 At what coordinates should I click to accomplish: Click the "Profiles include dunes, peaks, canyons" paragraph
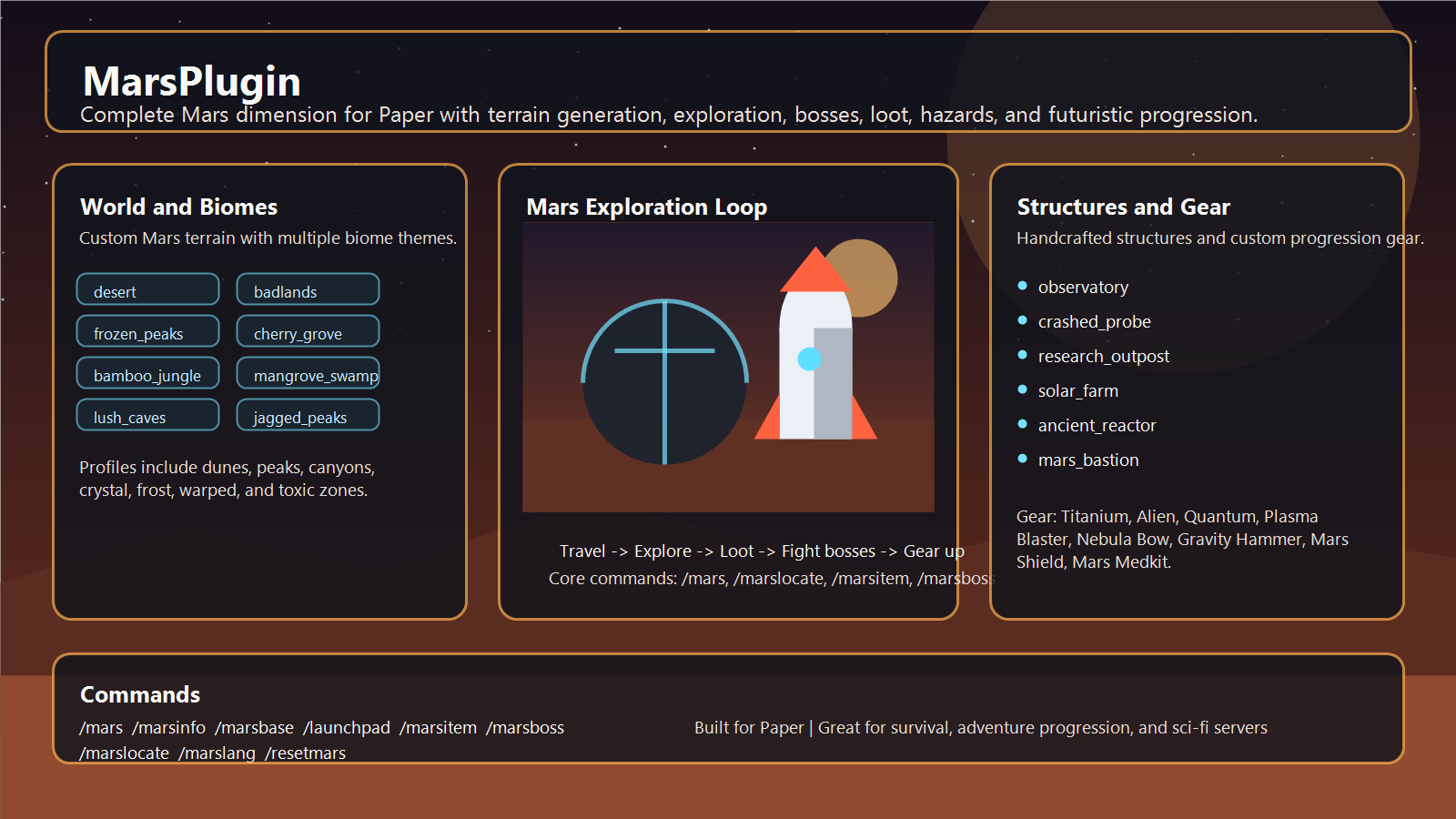(227, 479)
